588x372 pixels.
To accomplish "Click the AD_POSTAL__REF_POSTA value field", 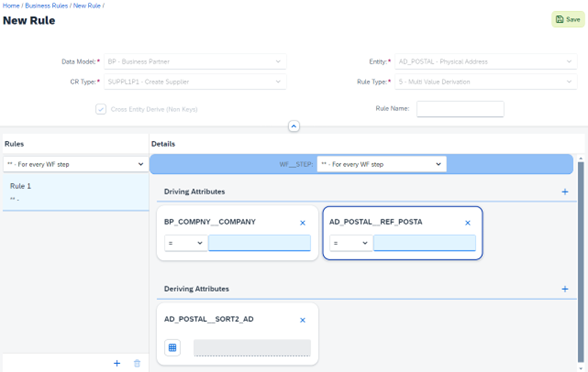I will pyautogui.click(x=424, y=243).
